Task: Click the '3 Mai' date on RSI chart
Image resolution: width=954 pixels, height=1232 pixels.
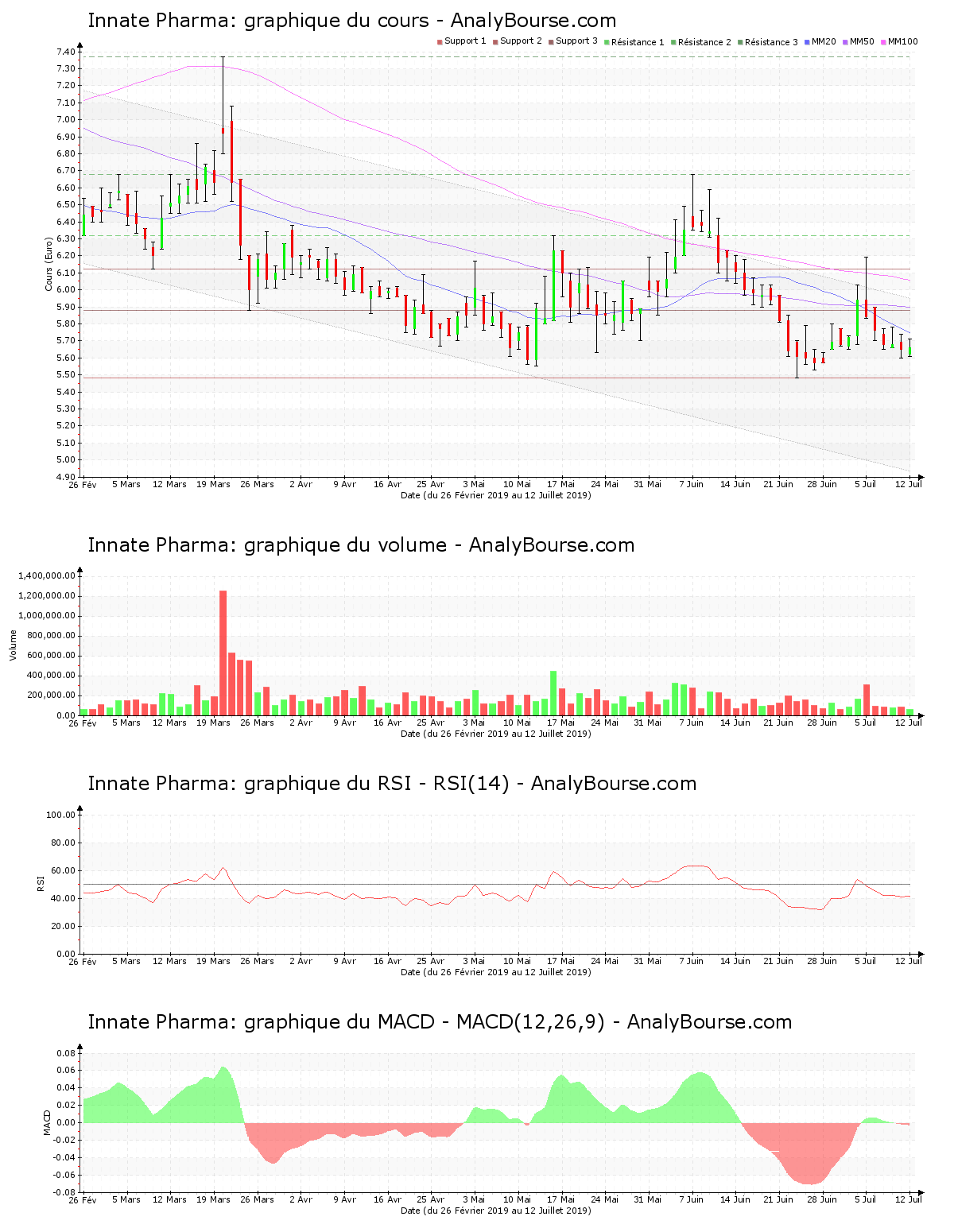Action: (x=474, y=961)
